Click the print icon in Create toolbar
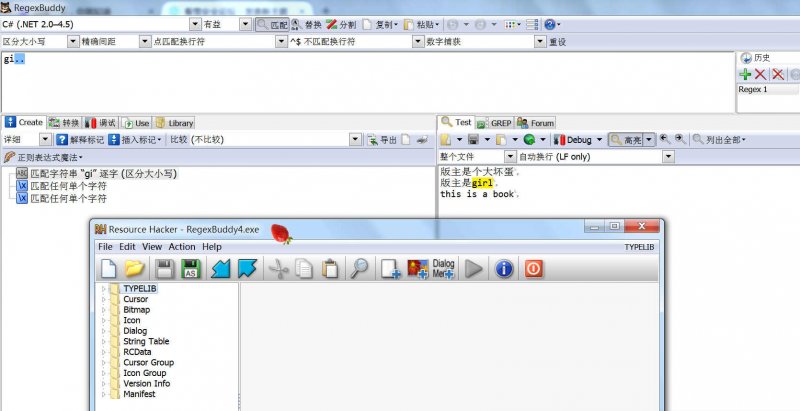800x411 pixels. [x=422, y=140]
